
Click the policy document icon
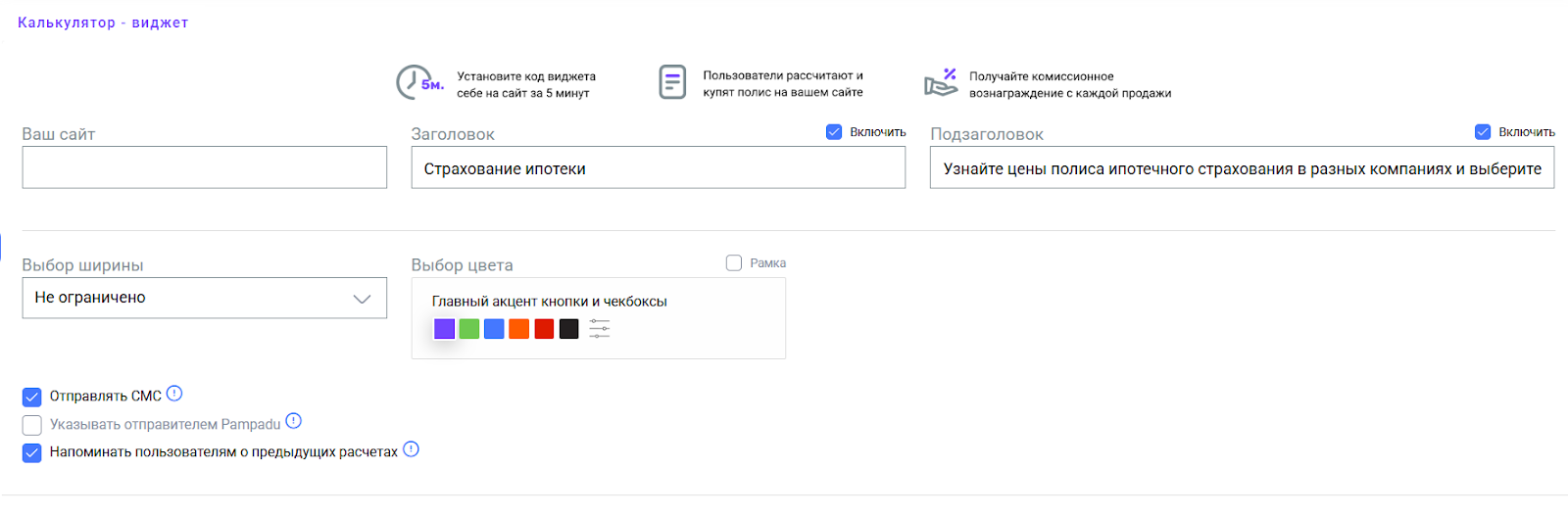pos(672,82)
